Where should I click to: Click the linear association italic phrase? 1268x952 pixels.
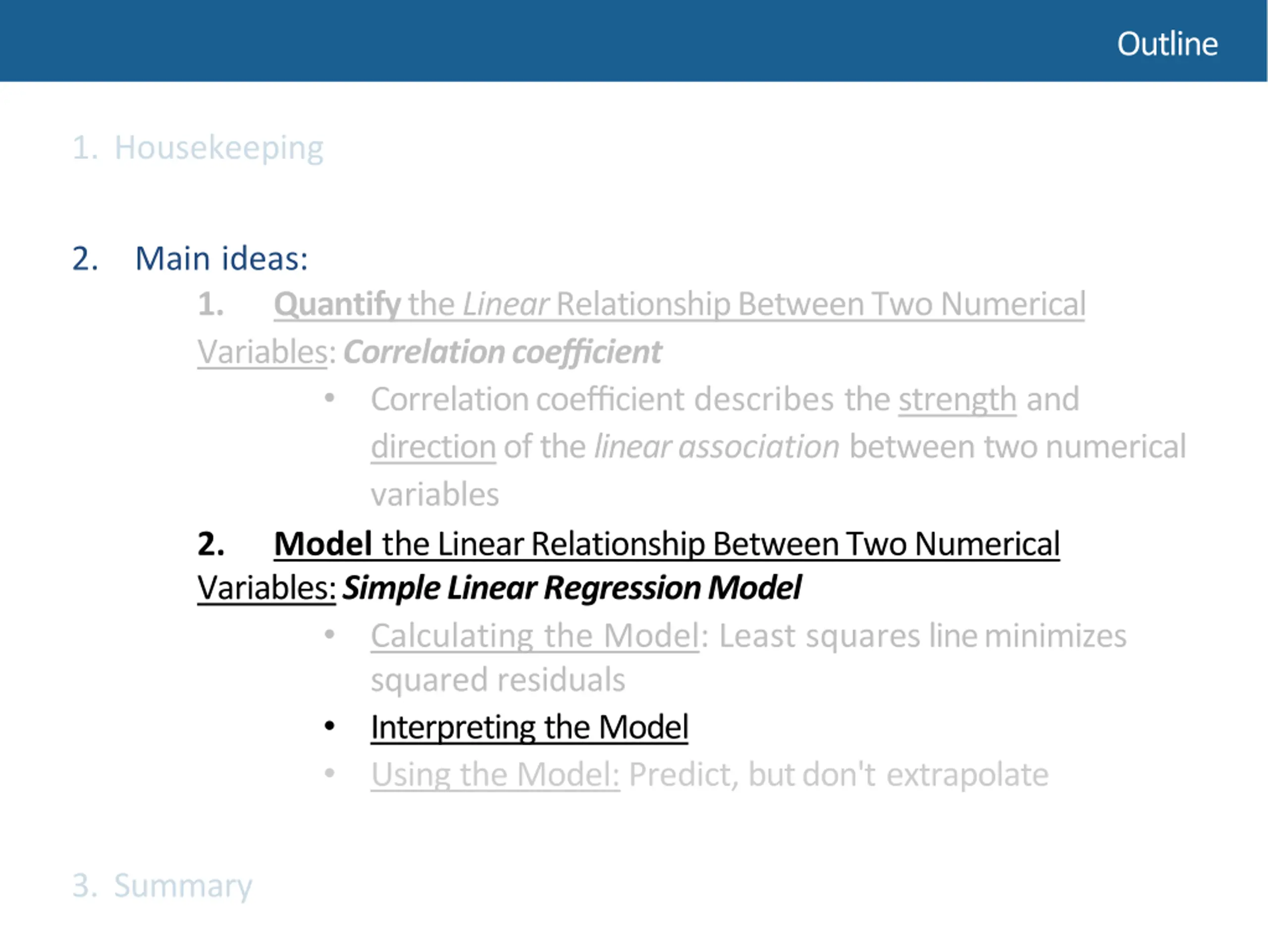[x=717, y=447]
